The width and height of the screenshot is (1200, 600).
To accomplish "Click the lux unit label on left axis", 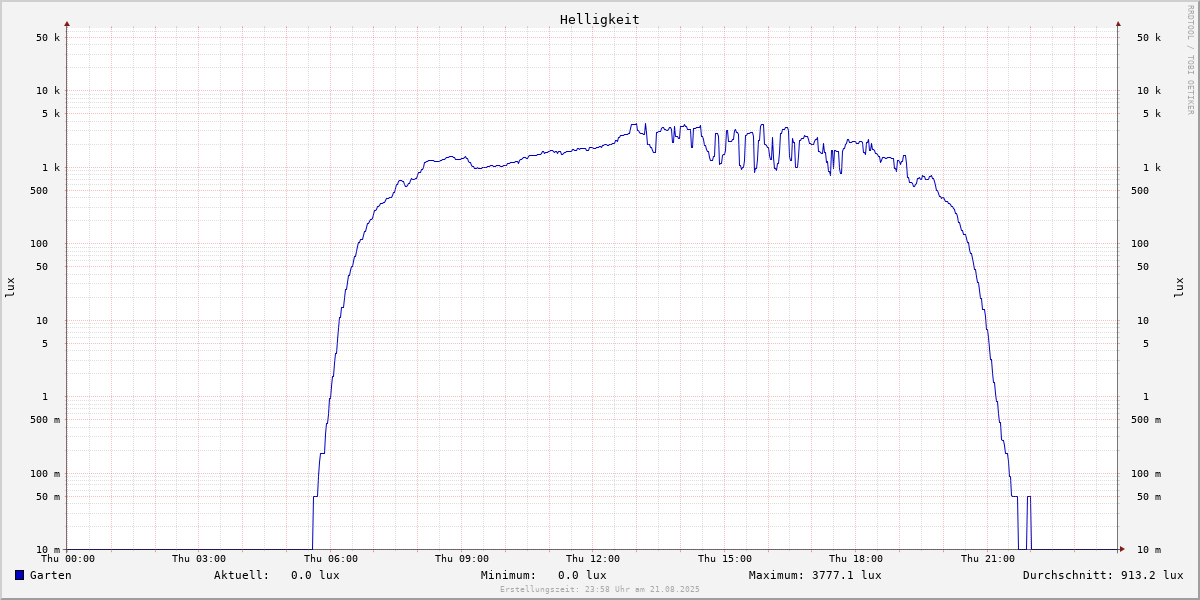I will coord(10,287).
